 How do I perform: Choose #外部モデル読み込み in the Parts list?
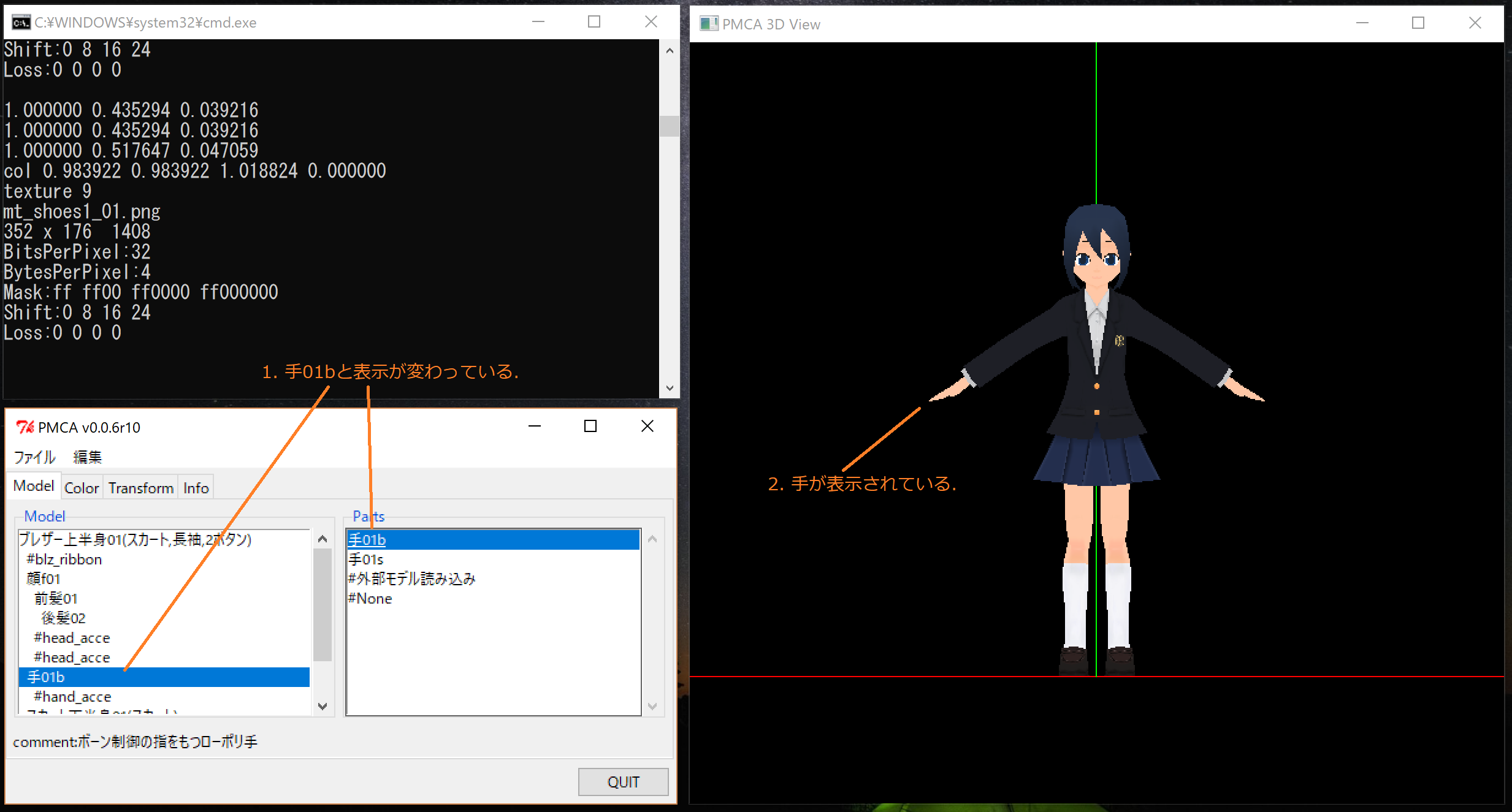(x=494, y=579)
